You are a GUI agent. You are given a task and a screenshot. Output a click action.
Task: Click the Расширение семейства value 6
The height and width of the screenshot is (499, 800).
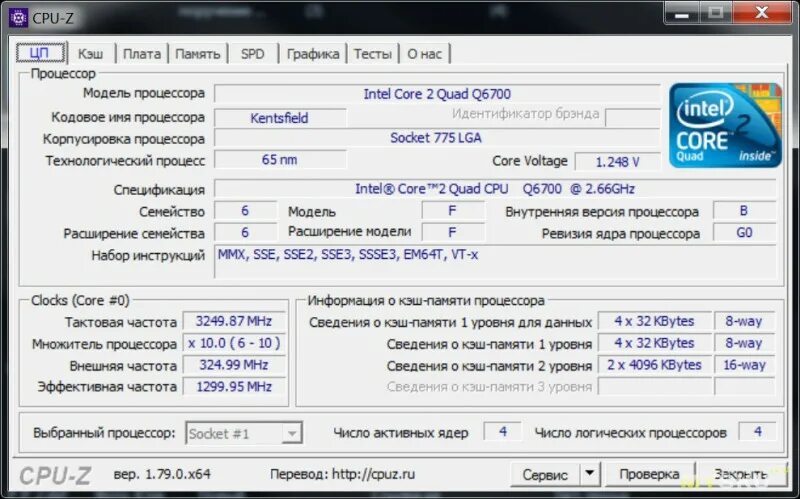pyautogui.click(x=245, y=233)
